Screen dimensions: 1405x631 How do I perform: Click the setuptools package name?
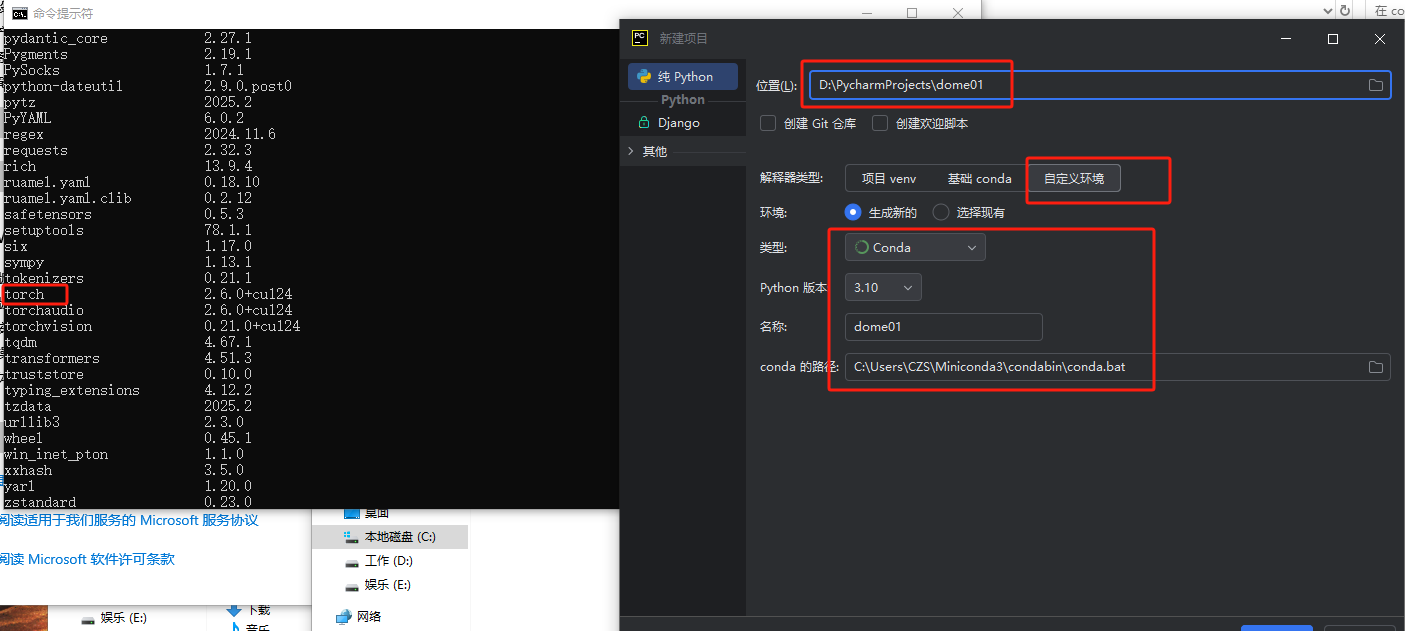point(44,231)
